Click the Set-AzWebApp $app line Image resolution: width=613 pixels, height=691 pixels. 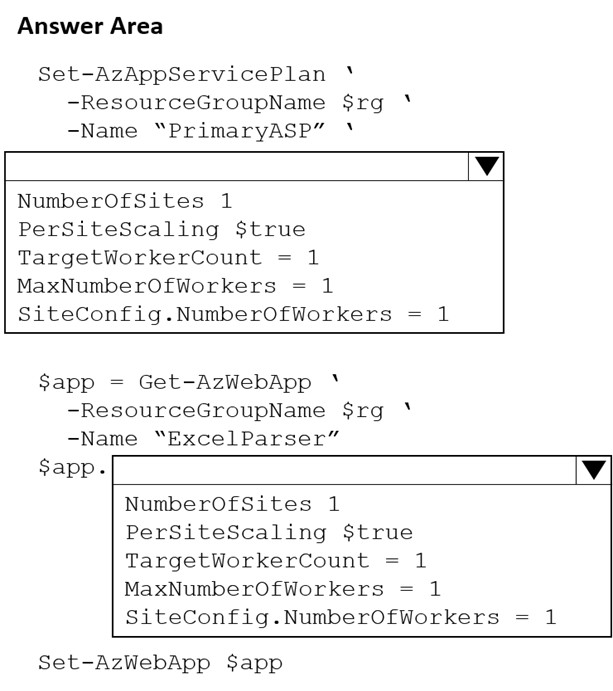(x=160, y=662)
